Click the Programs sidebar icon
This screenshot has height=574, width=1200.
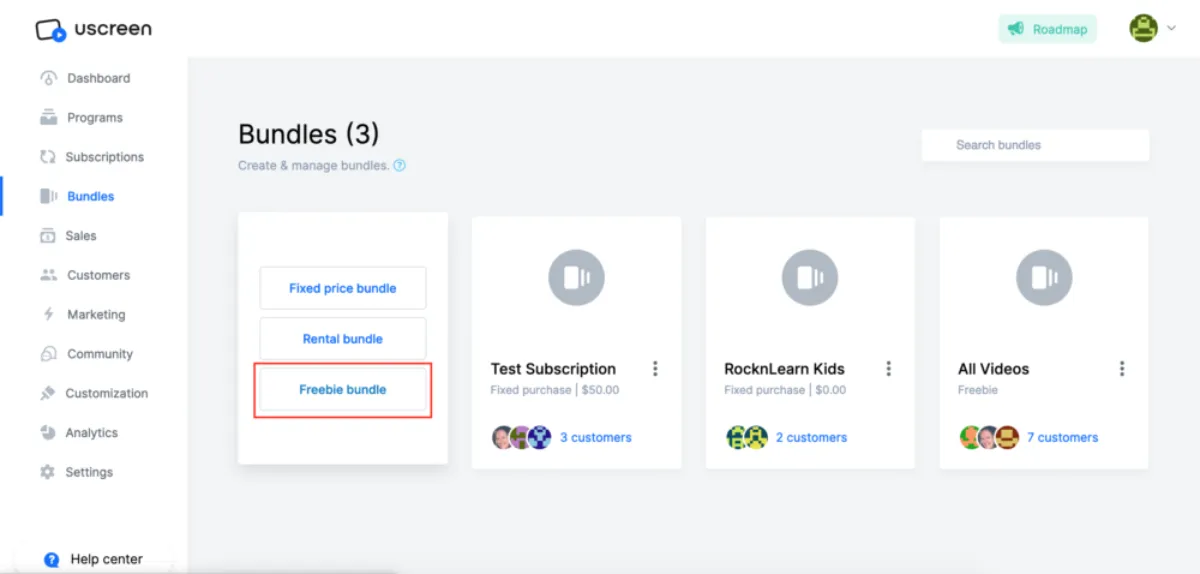(x=48, y=117)
